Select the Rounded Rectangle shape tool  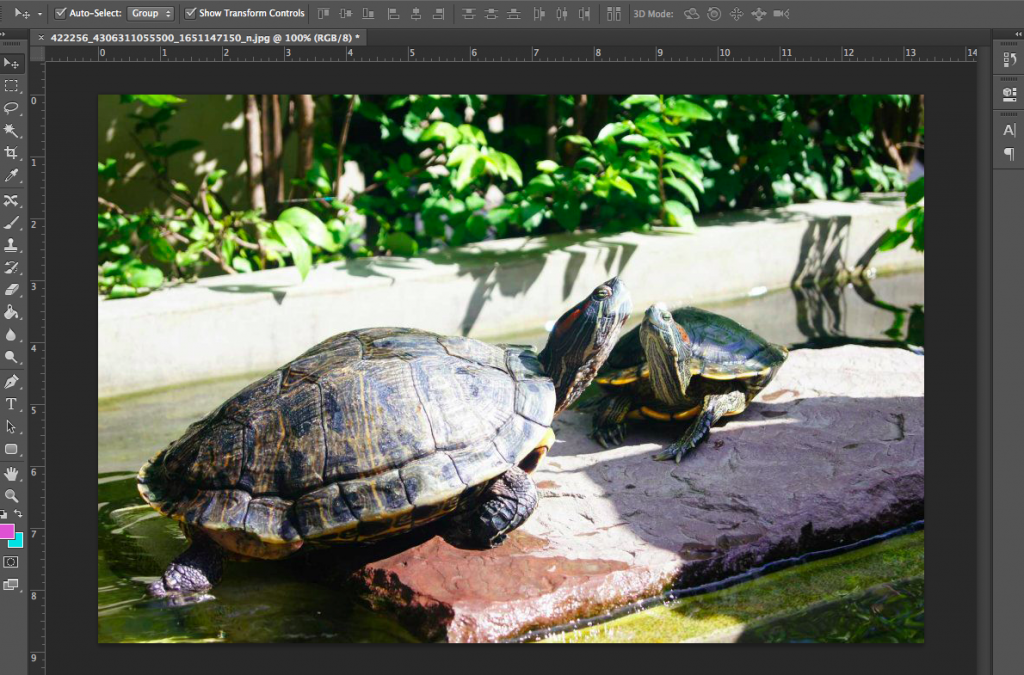click(x=11, y=448)
